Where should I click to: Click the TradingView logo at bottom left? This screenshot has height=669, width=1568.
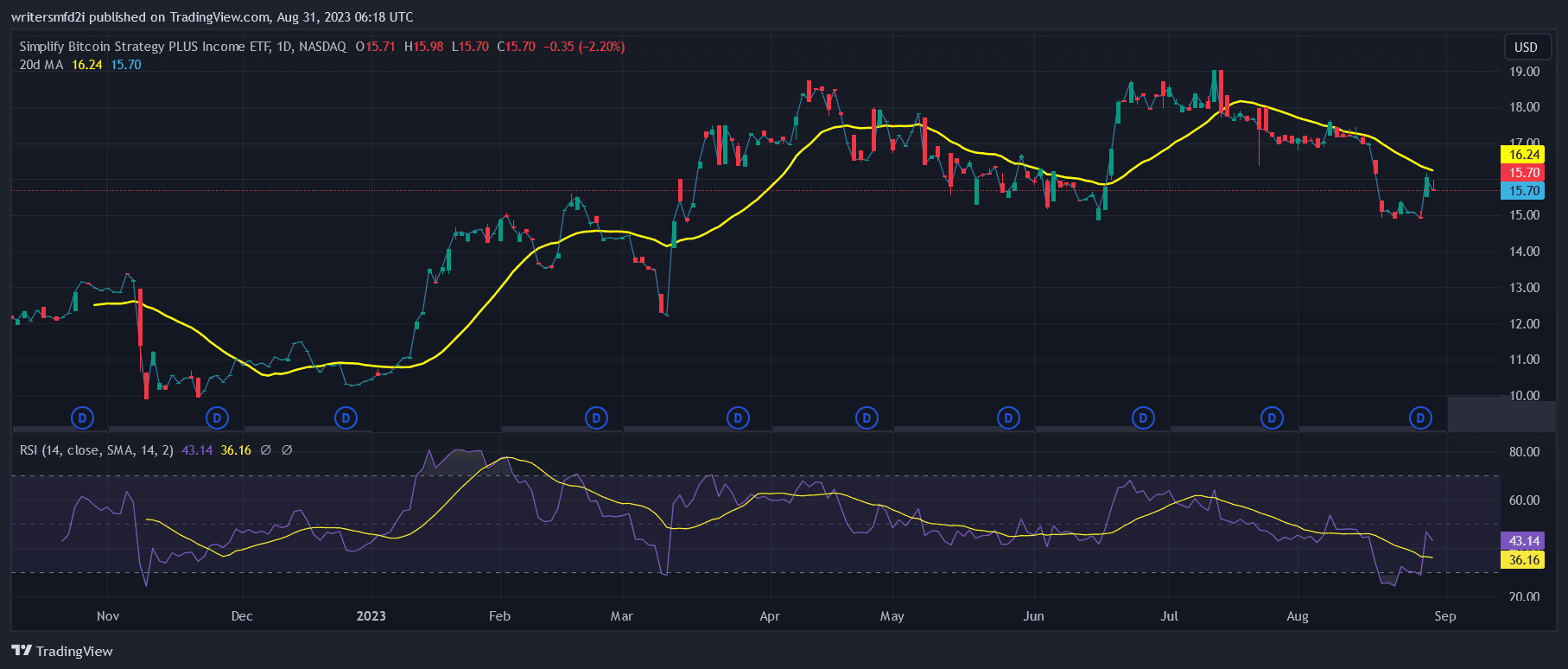pyautogui.click(x=62, y=651)
